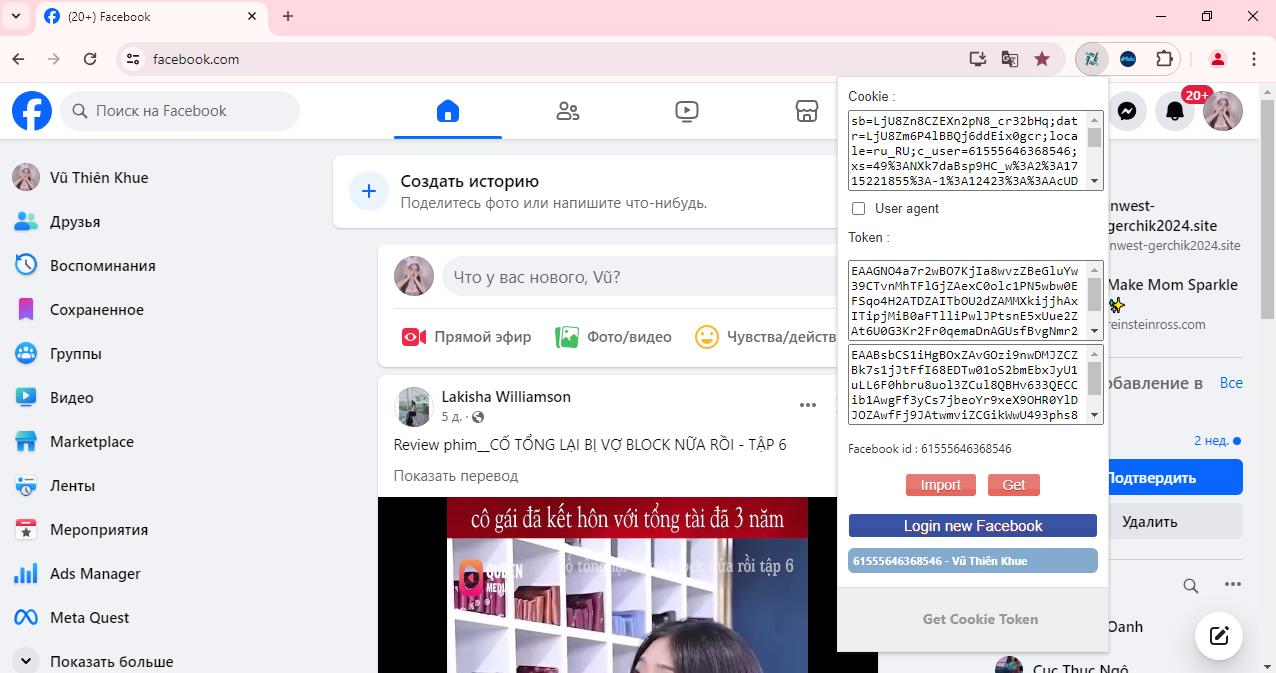Open Ads Manager from the left sidebar
The height and width of the screenshot is (673, 1276).
point(95,574)
